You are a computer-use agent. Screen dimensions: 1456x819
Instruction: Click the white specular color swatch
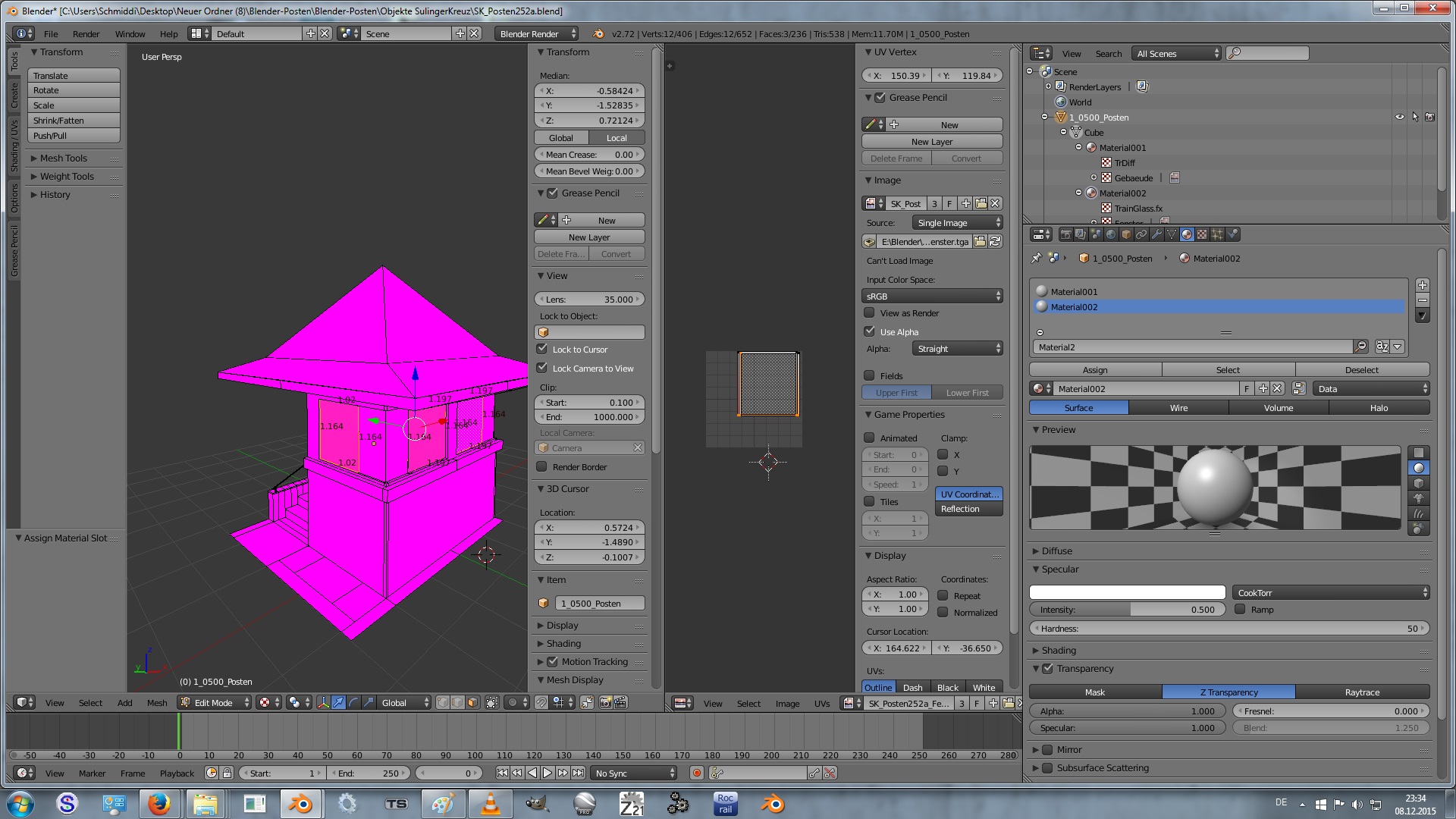[1127, 592]
